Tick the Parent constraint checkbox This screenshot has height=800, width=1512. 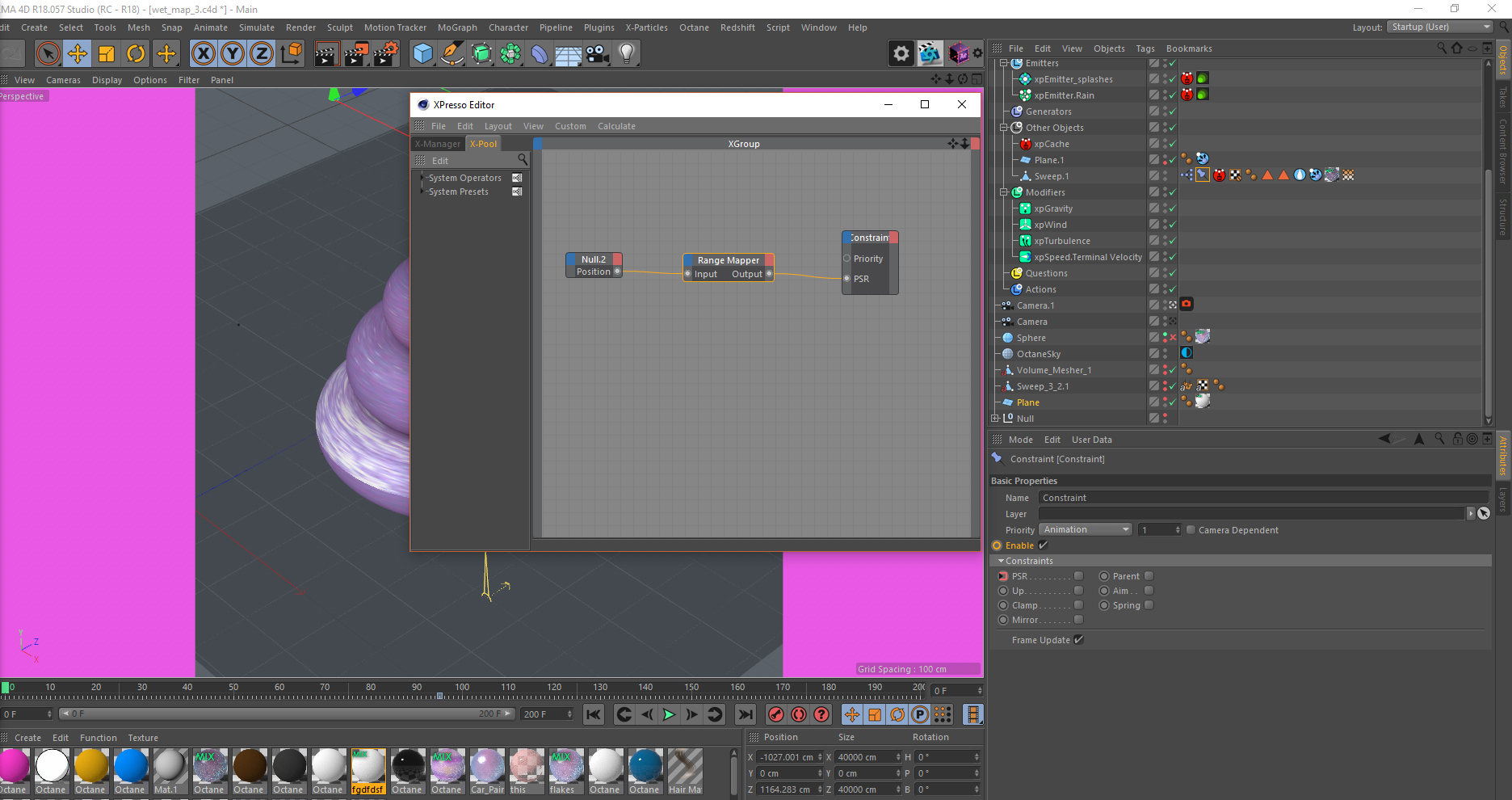(x=1149, y=576)
